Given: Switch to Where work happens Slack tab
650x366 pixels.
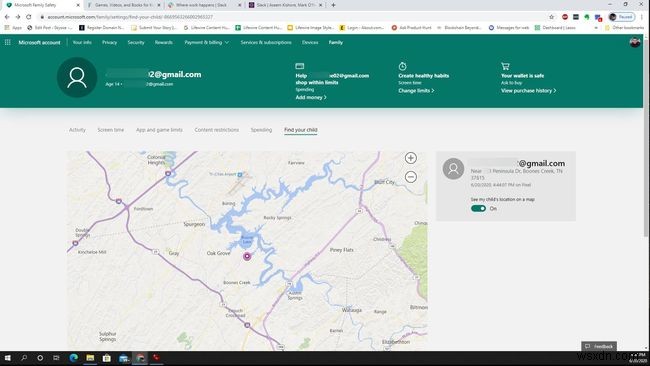Looking at the screenshot, I should pos(204,5).
